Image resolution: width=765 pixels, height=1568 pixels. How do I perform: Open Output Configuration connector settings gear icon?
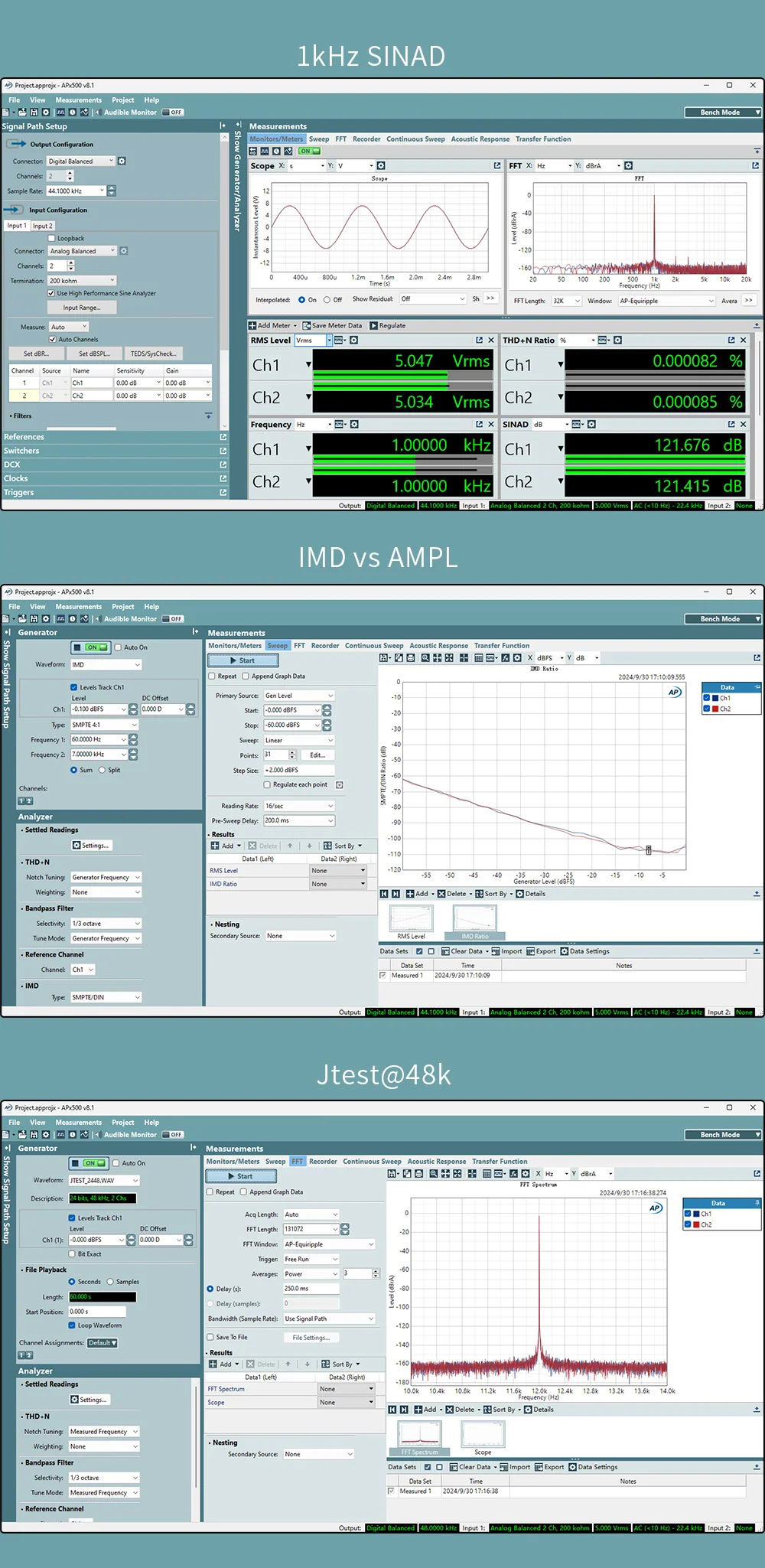pos(122,161)
